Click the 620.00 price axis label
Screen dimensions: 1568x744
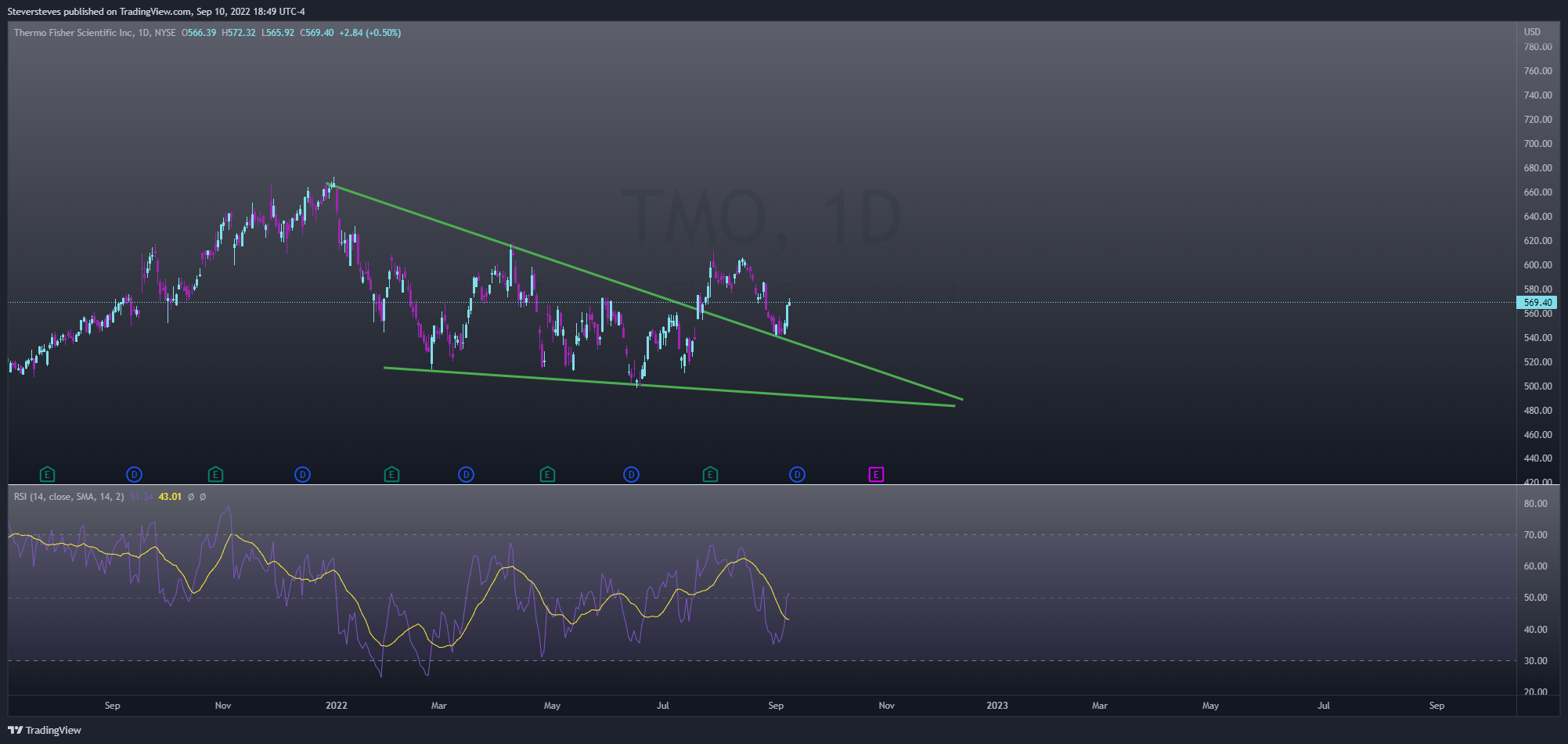click(1537, 241)
